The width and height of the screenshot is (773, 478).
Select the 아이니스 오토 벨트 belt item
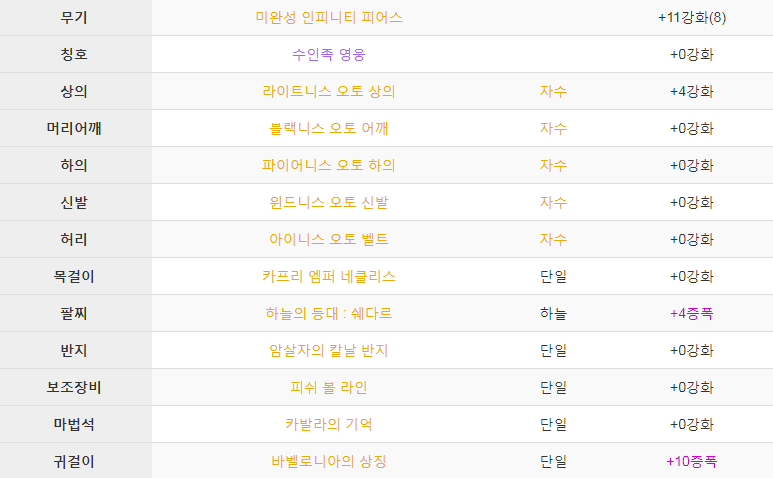329,239
